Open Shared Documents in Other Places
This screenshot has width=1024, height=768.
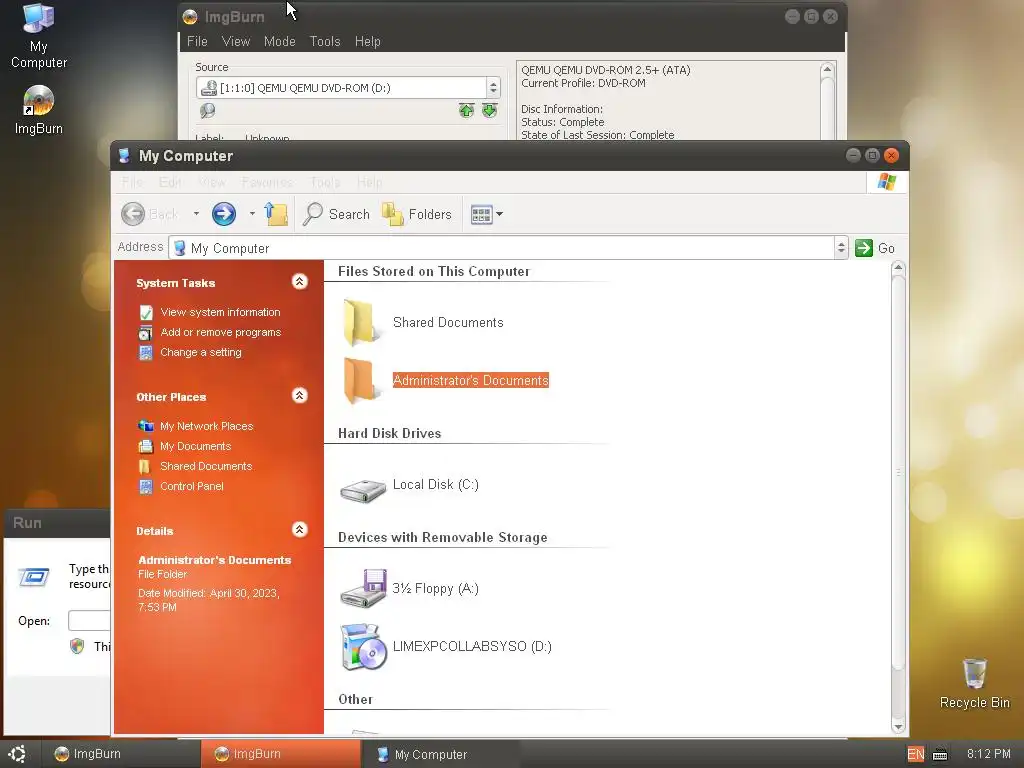206,466
